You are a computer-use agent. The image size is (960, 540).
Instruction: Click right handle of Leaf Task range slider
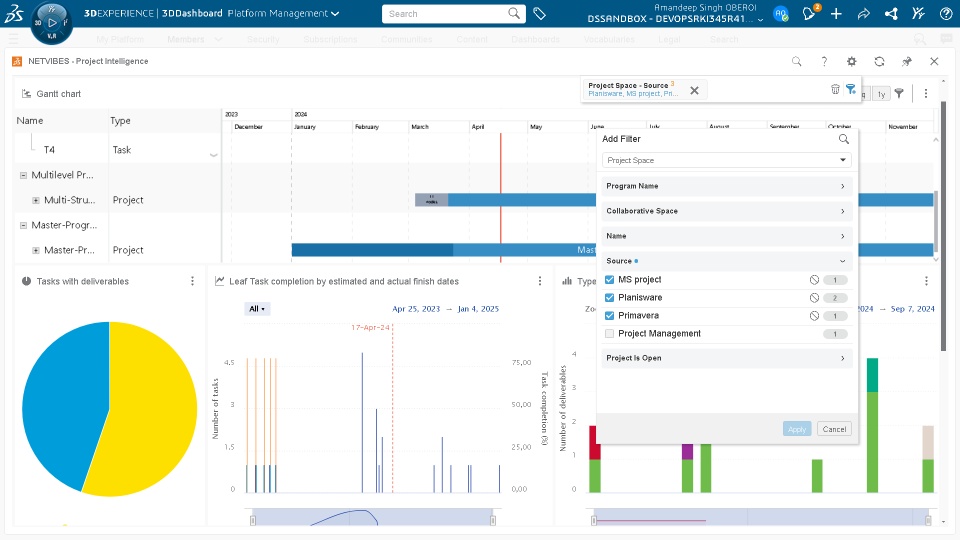[493, 520]
